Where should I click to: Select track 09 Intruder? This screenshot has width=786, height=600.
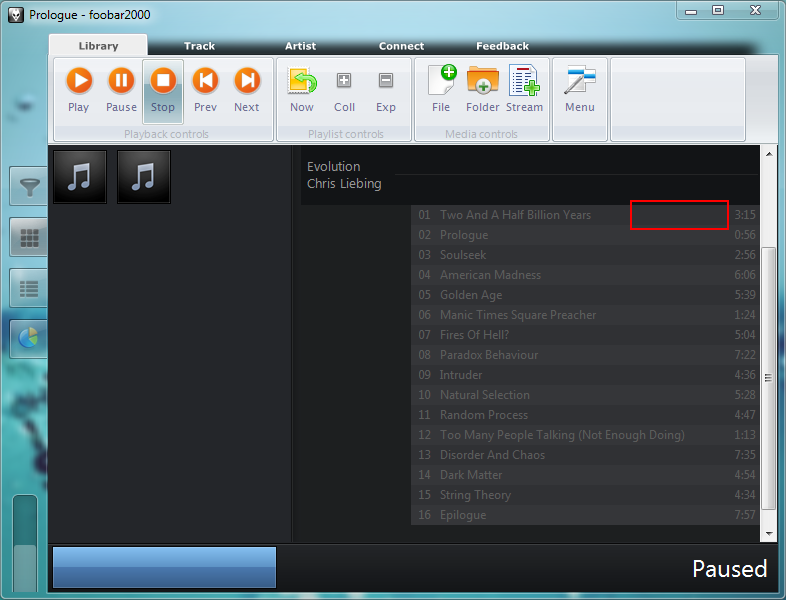click(x=584, y=375)
